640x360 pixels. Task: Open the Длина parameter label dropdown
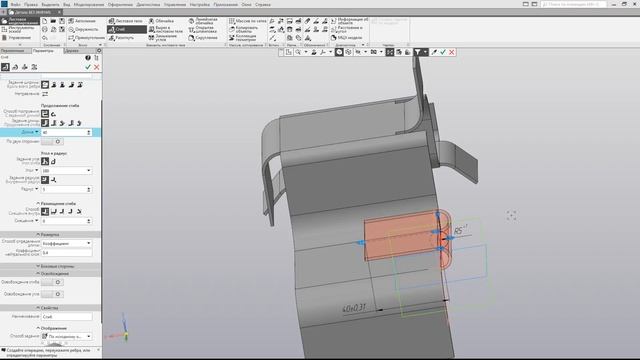click(x=30, y=132)
